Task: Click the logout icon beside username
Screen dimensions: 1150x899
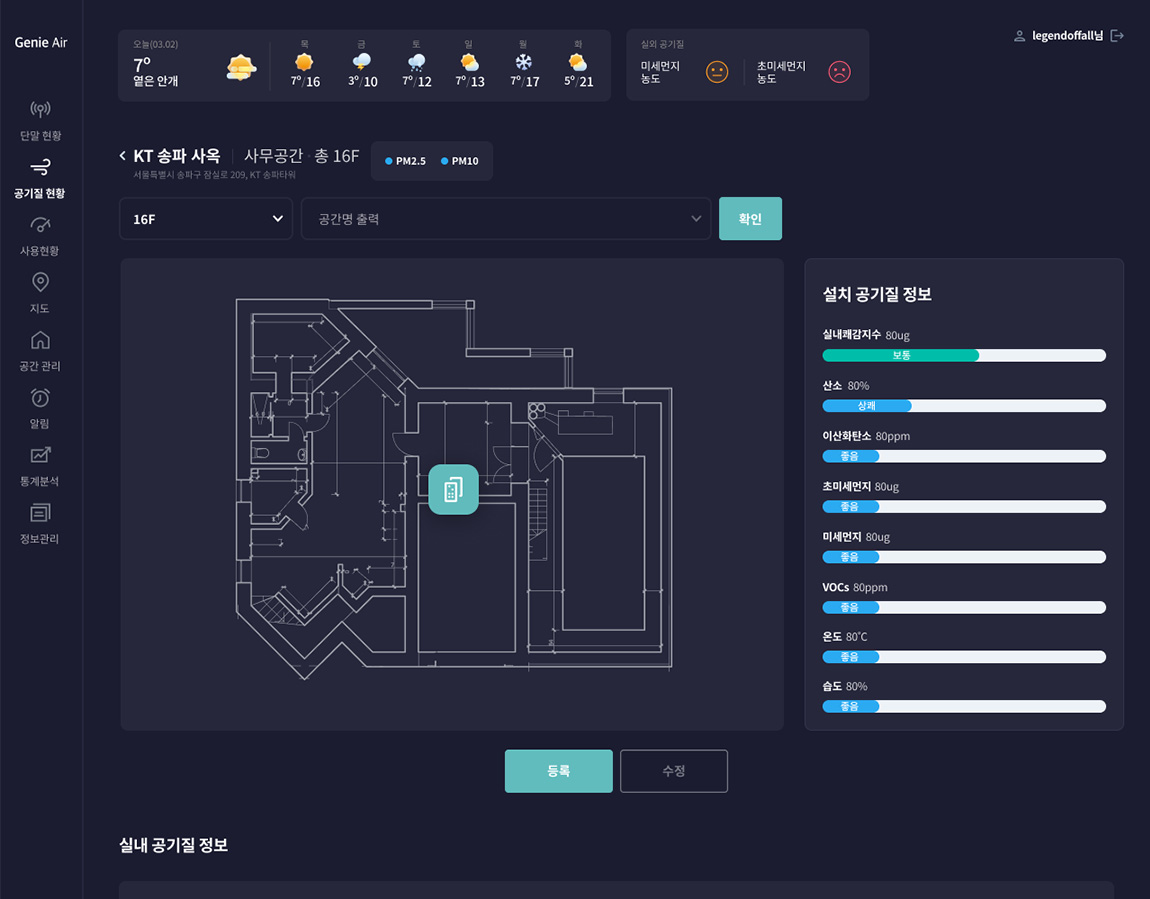Action: [1117, 36]
